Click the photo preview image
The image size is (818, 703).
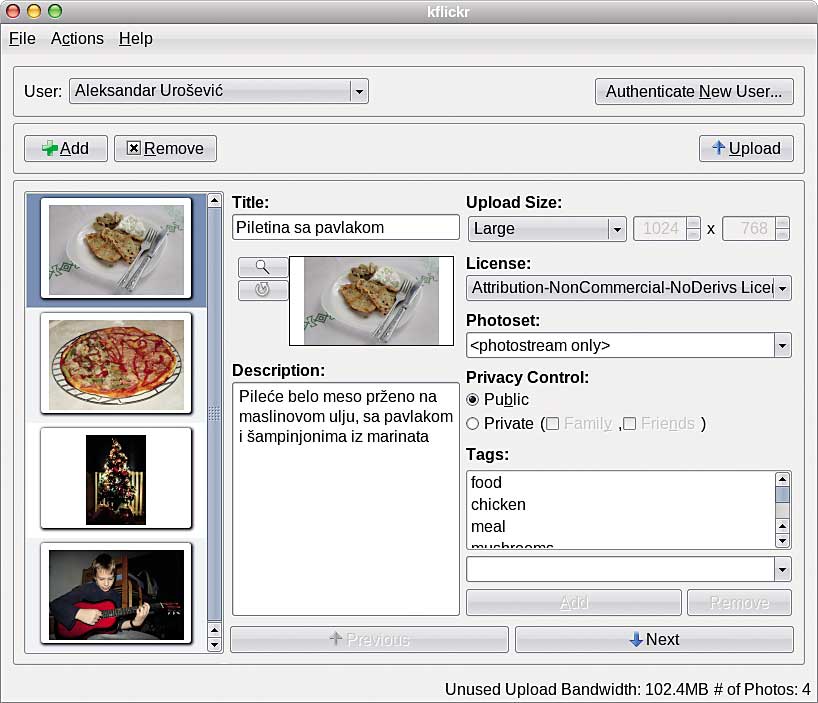tap(371, 301)
